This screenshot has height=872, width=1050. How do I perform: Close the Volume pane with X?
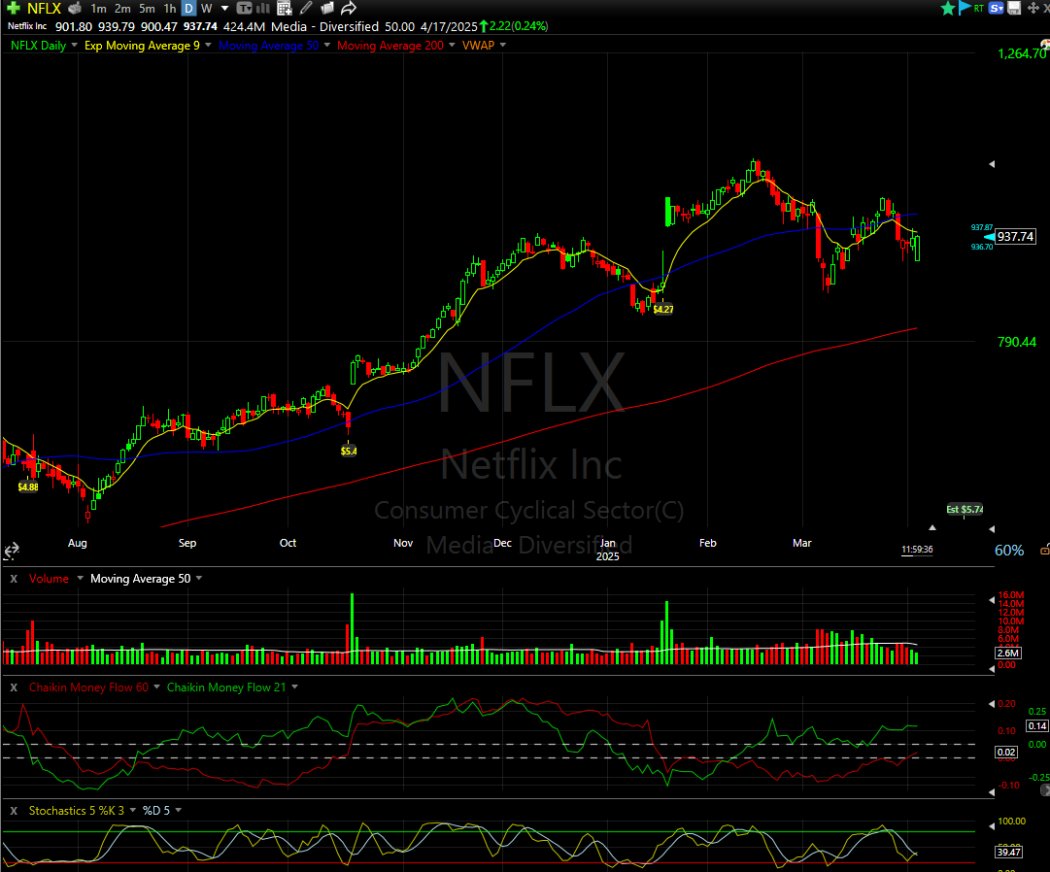13,579
